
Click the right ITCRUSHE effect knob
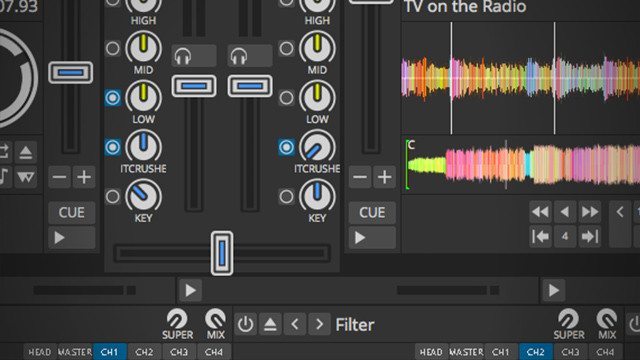317,147
